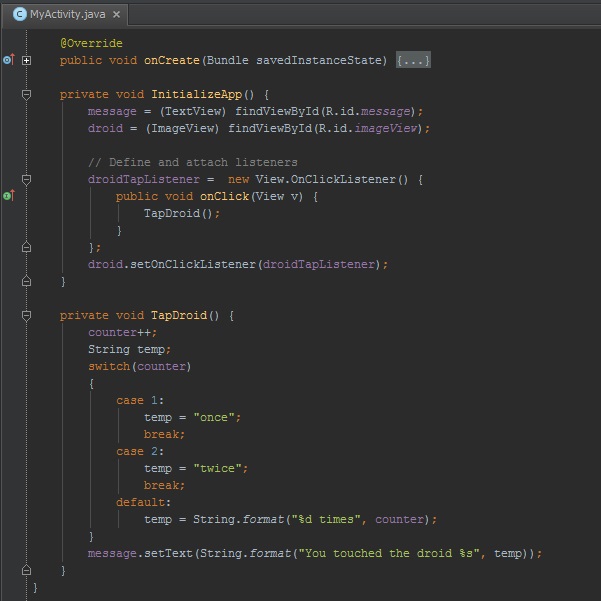Close the MyActivity.java editor tab
This screenshot has height=601, width=601.
tap(116, 15)
